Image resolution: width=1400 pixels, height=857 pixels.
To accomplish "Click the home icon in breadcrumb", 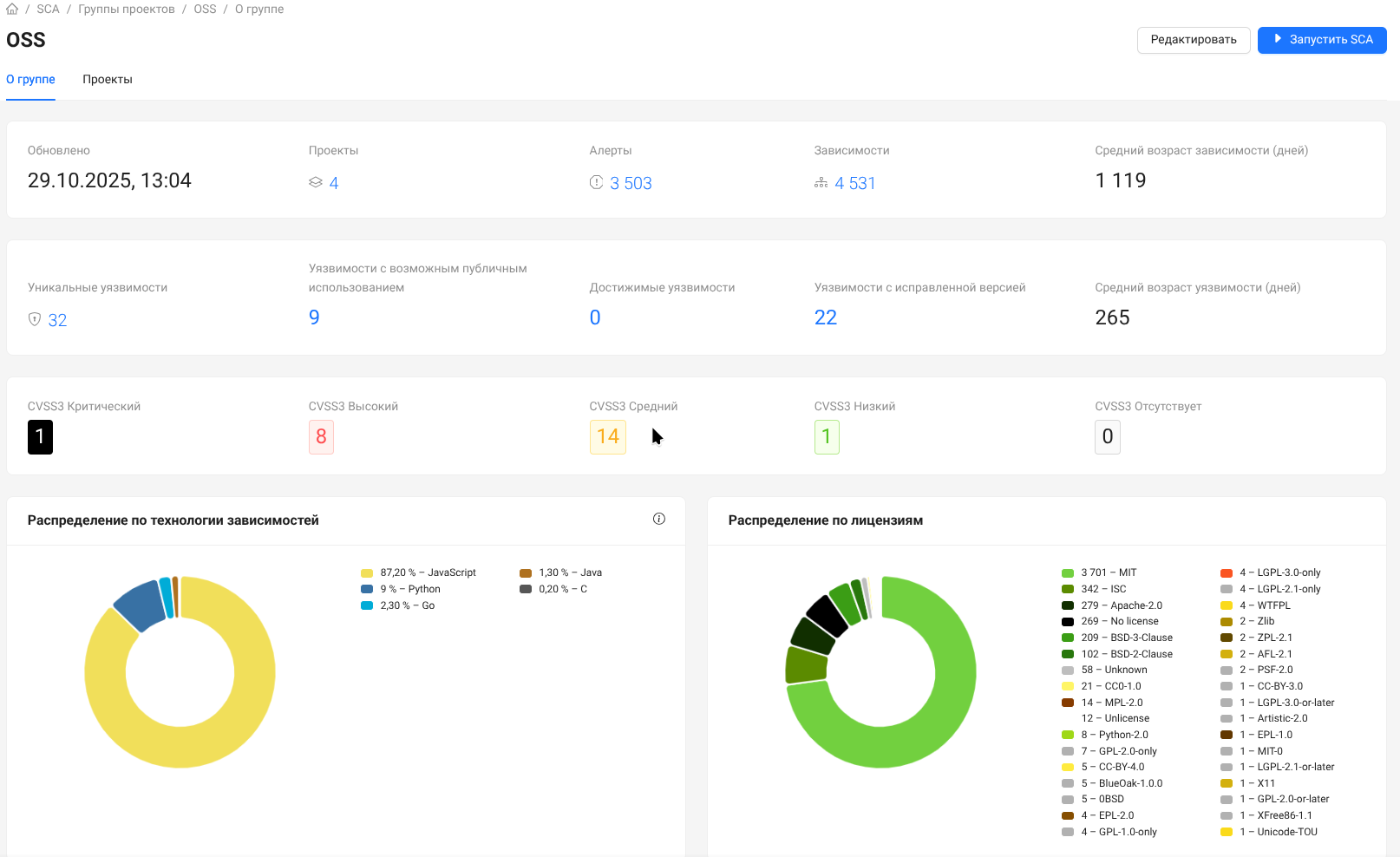I will 12,10.
